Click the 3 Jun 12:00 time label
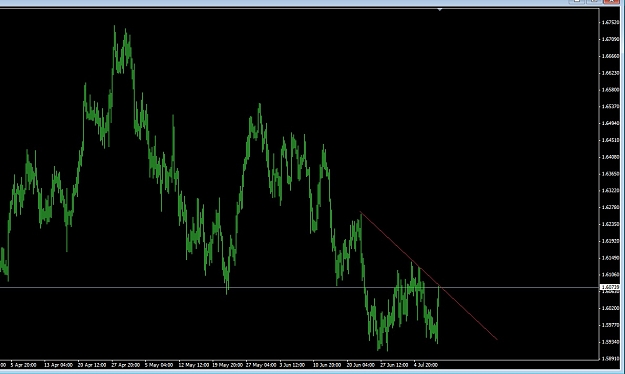 [x=292, y=365]
